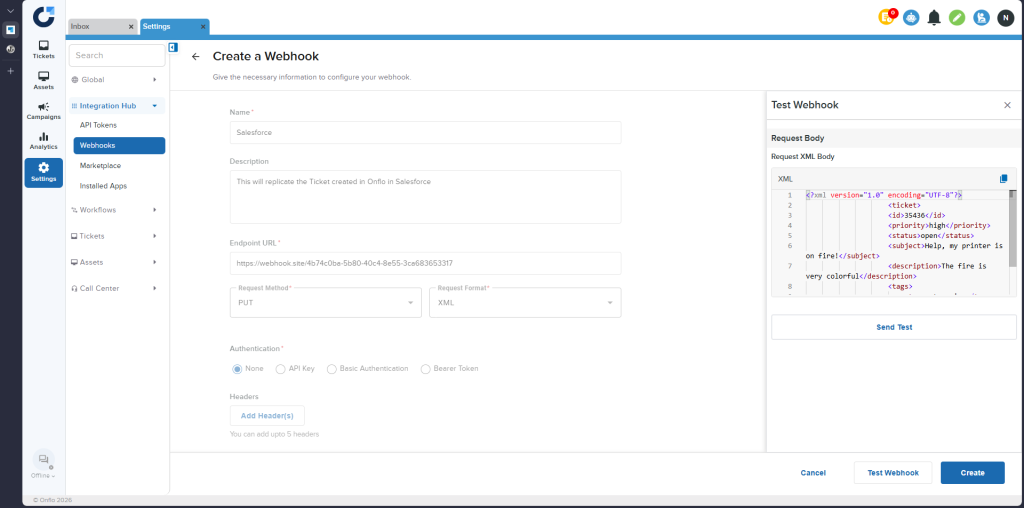
Task: Expand the Assets settings section
Action: 116,262
